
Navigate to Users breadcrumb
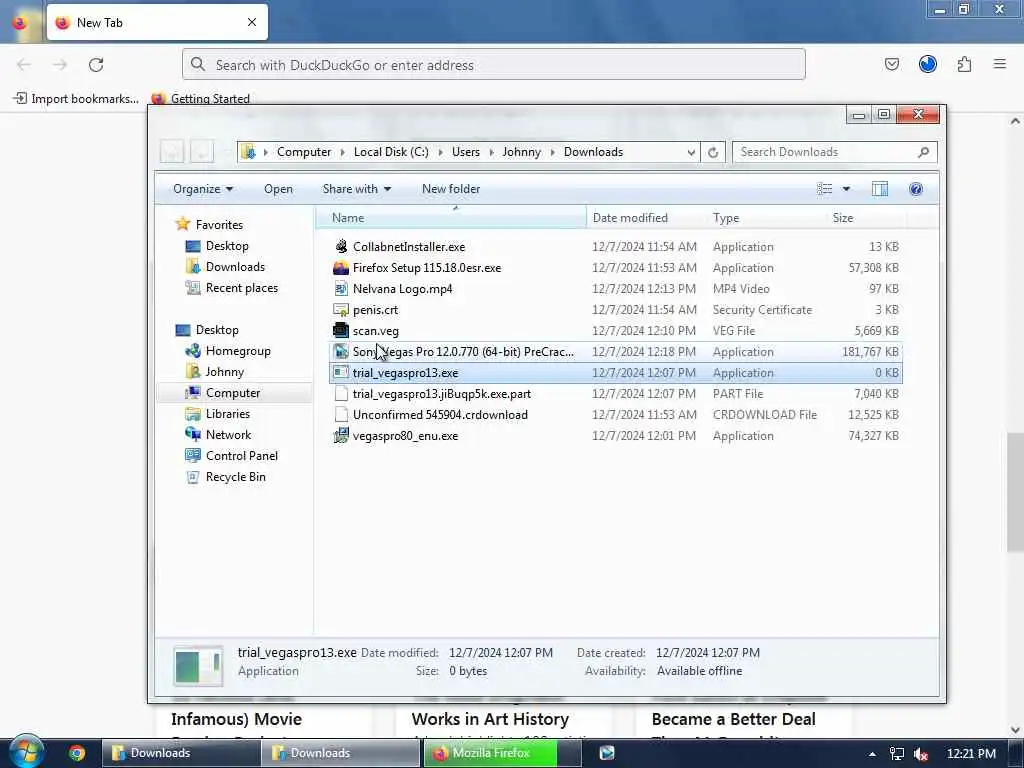coord(466,152)
